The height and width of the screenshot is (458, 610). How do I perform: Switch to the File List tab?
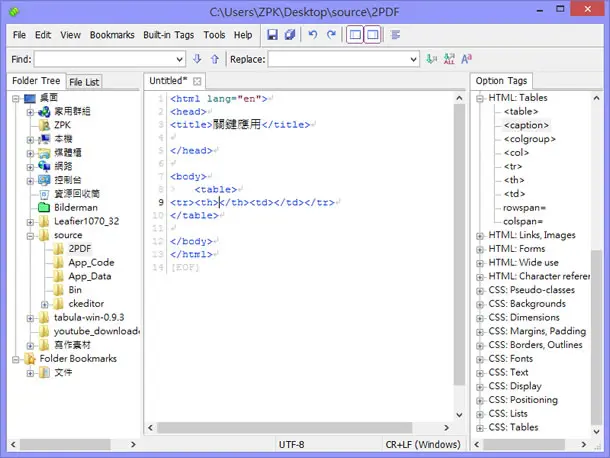point(84,82)
